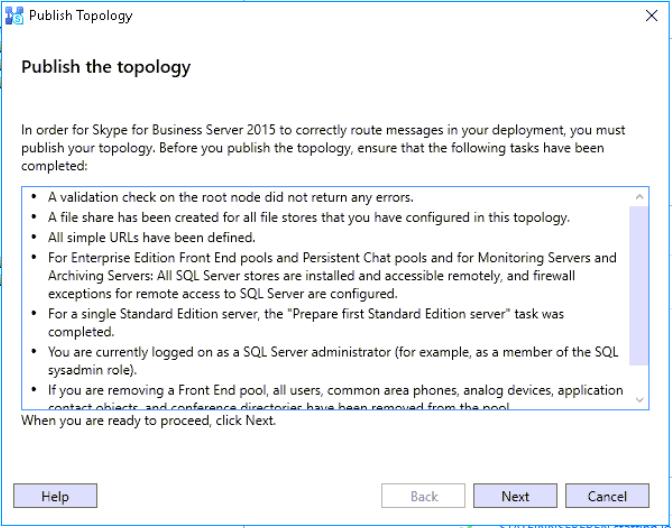Select 'All simple URLs have been defined.' text
The image size is (672, 528).
[x=152, y=237]
